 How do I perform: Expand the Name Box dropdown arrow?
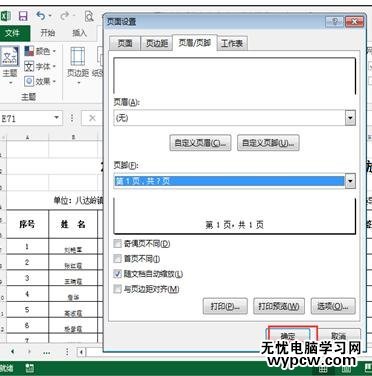pos(57,118)
